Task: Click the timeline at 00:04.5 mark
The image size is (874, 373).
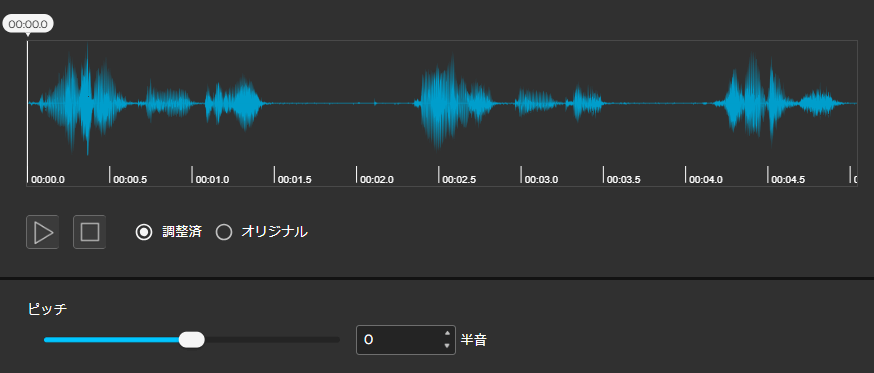Action: point(788,180)
